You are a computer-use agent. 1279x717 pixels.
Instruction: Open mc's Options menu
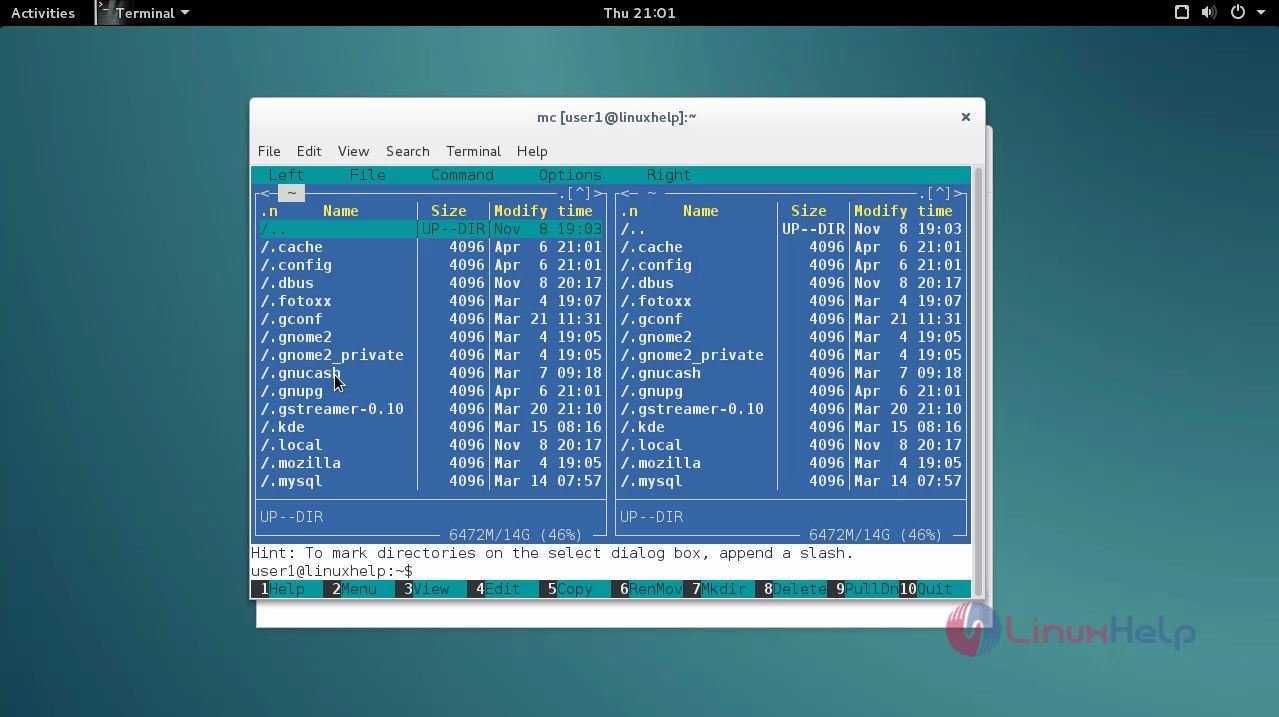click(570, 175)
